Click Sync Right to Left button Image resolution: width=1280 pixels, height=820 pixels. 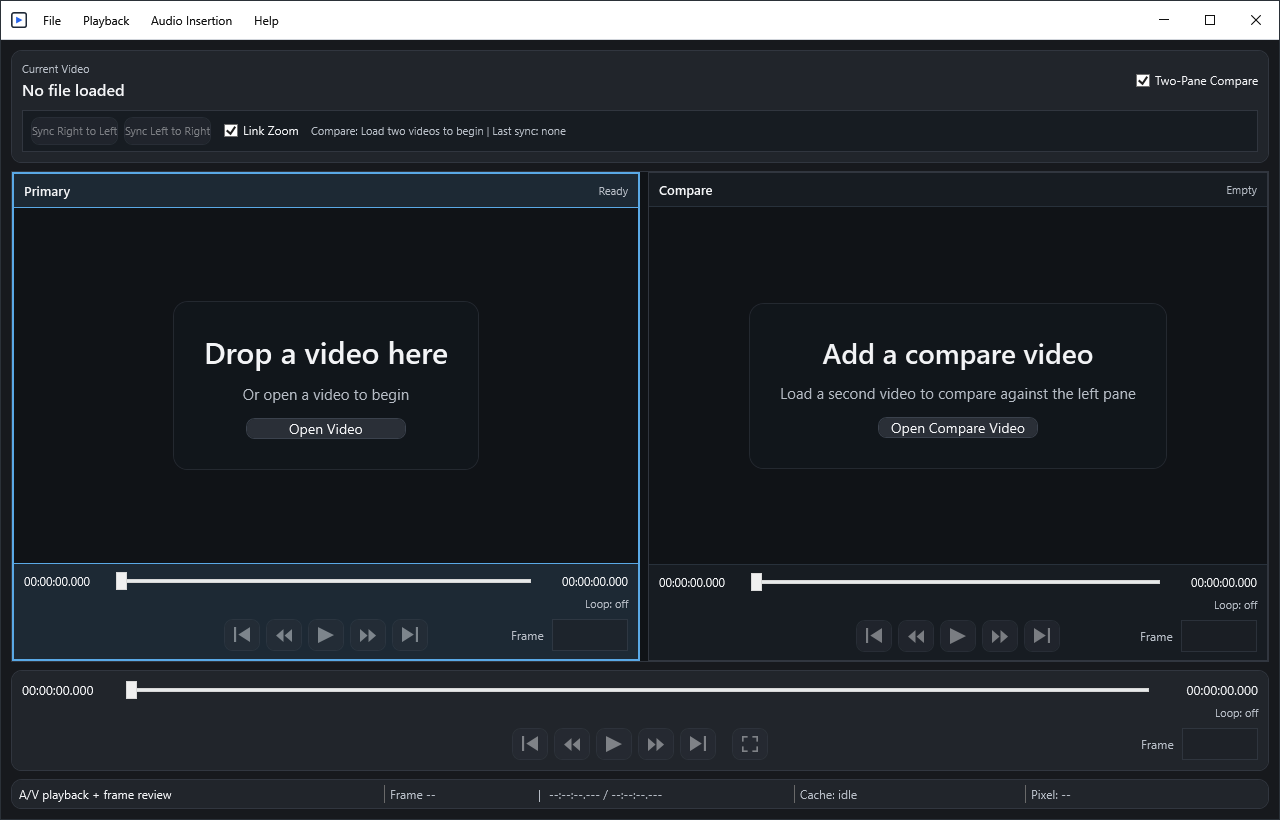click(74, 131)
